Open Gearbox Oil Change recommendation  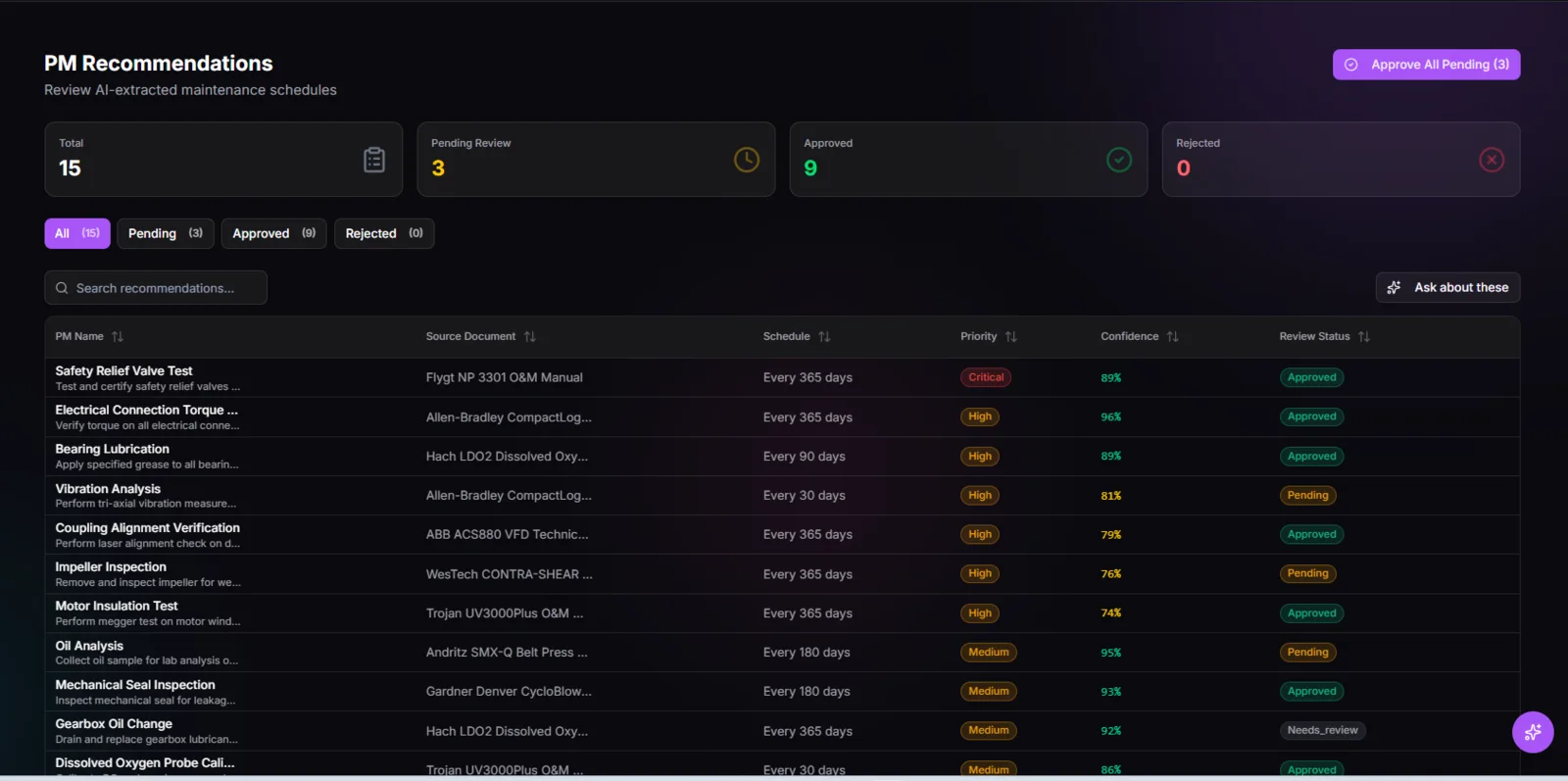pos(782,730)
